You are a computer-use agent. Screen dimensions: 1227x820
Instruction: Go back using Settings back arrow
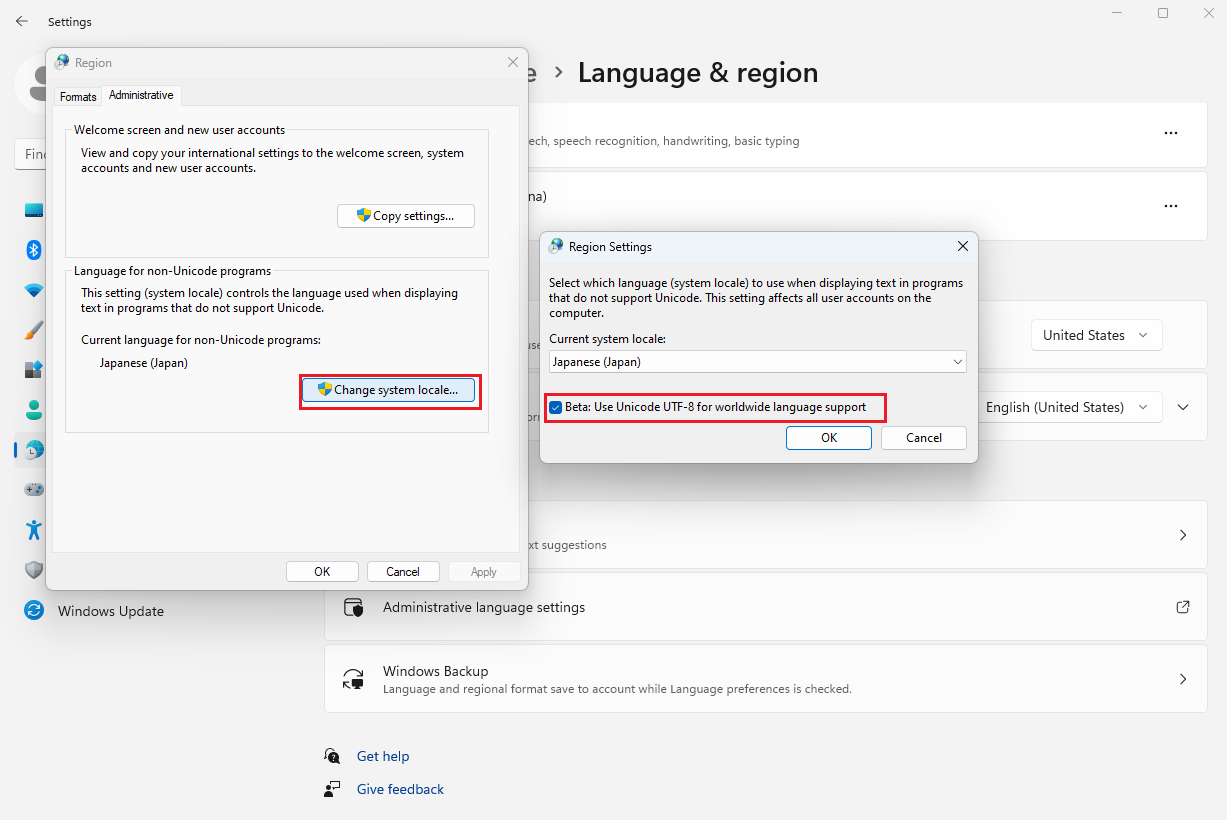click(21, 21)
